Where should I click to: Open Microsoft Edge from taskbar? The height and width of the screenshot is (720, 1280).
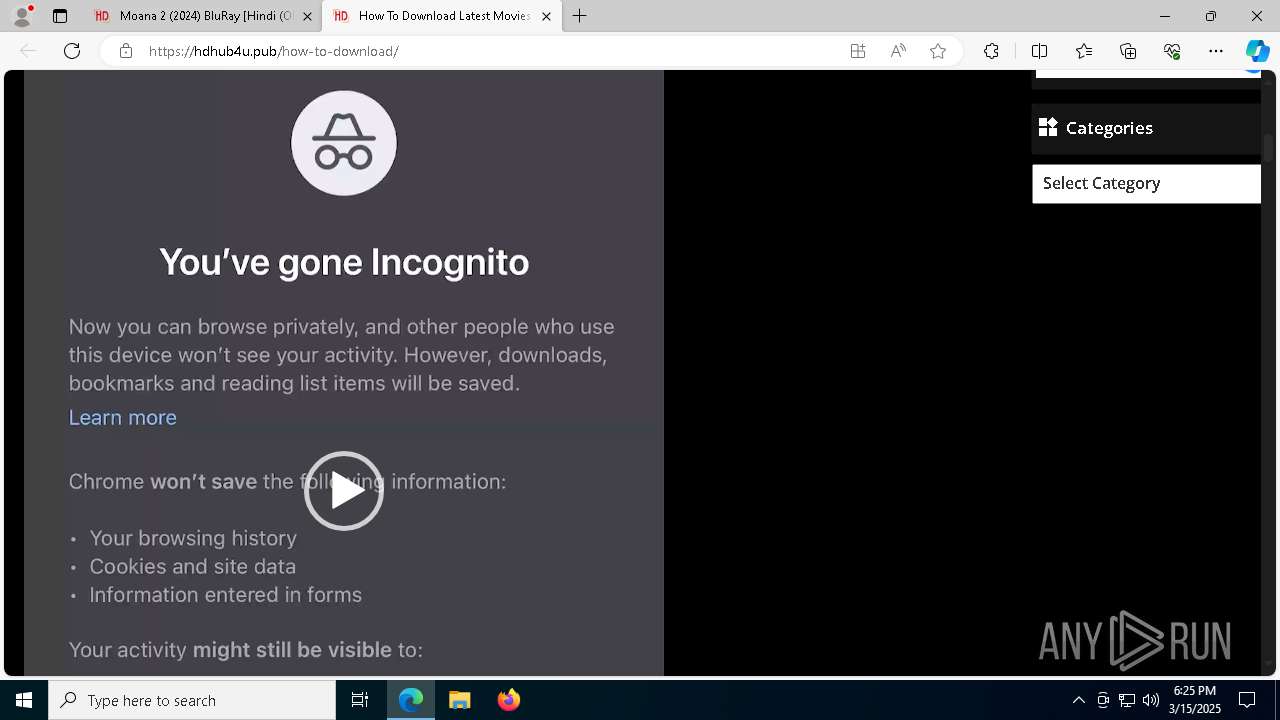pyautogui.click(x=411, y=700)
